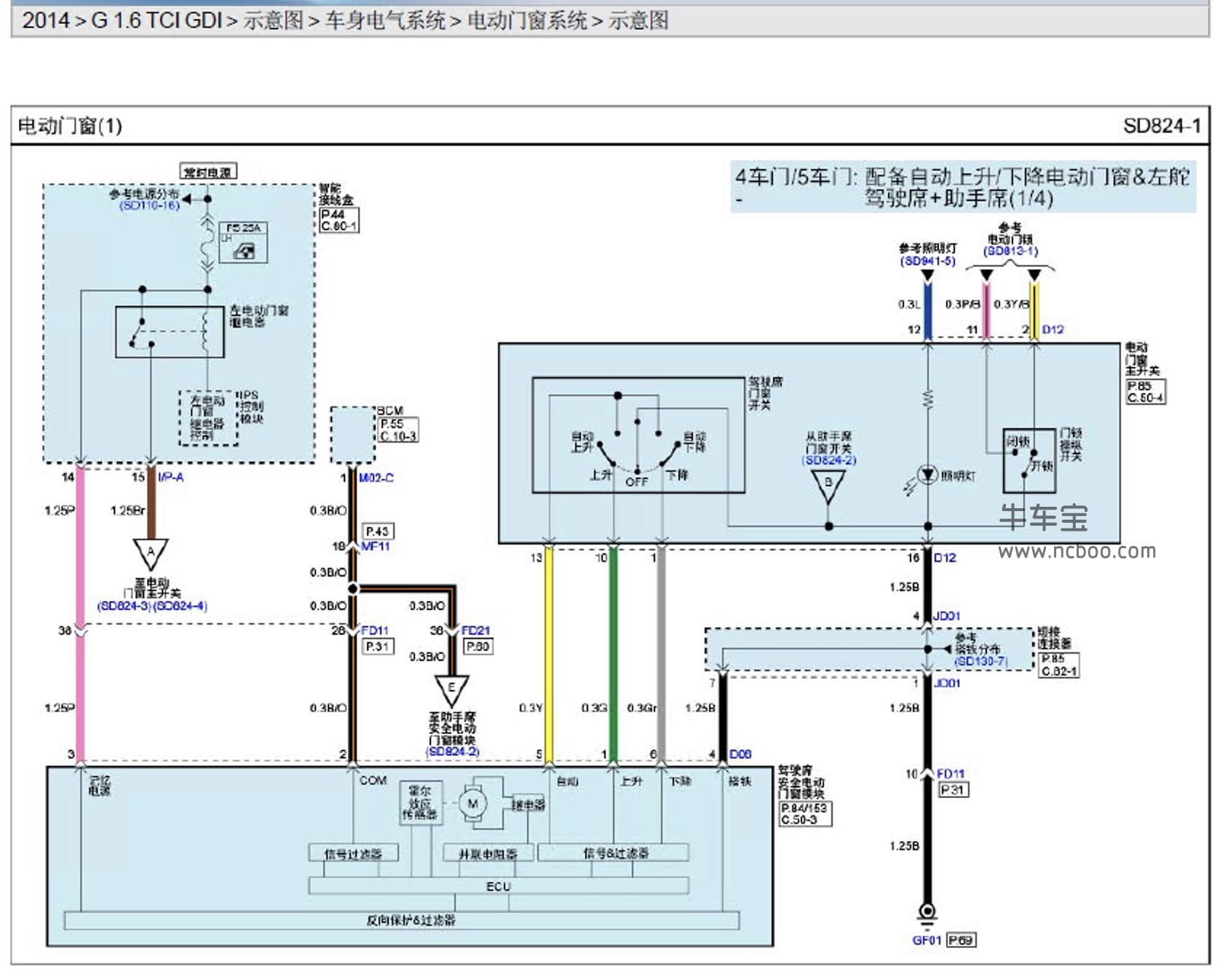Screen dimensions: 1220x980
Task: Click the C.82-1 connector reference box
Action: 1059,671
